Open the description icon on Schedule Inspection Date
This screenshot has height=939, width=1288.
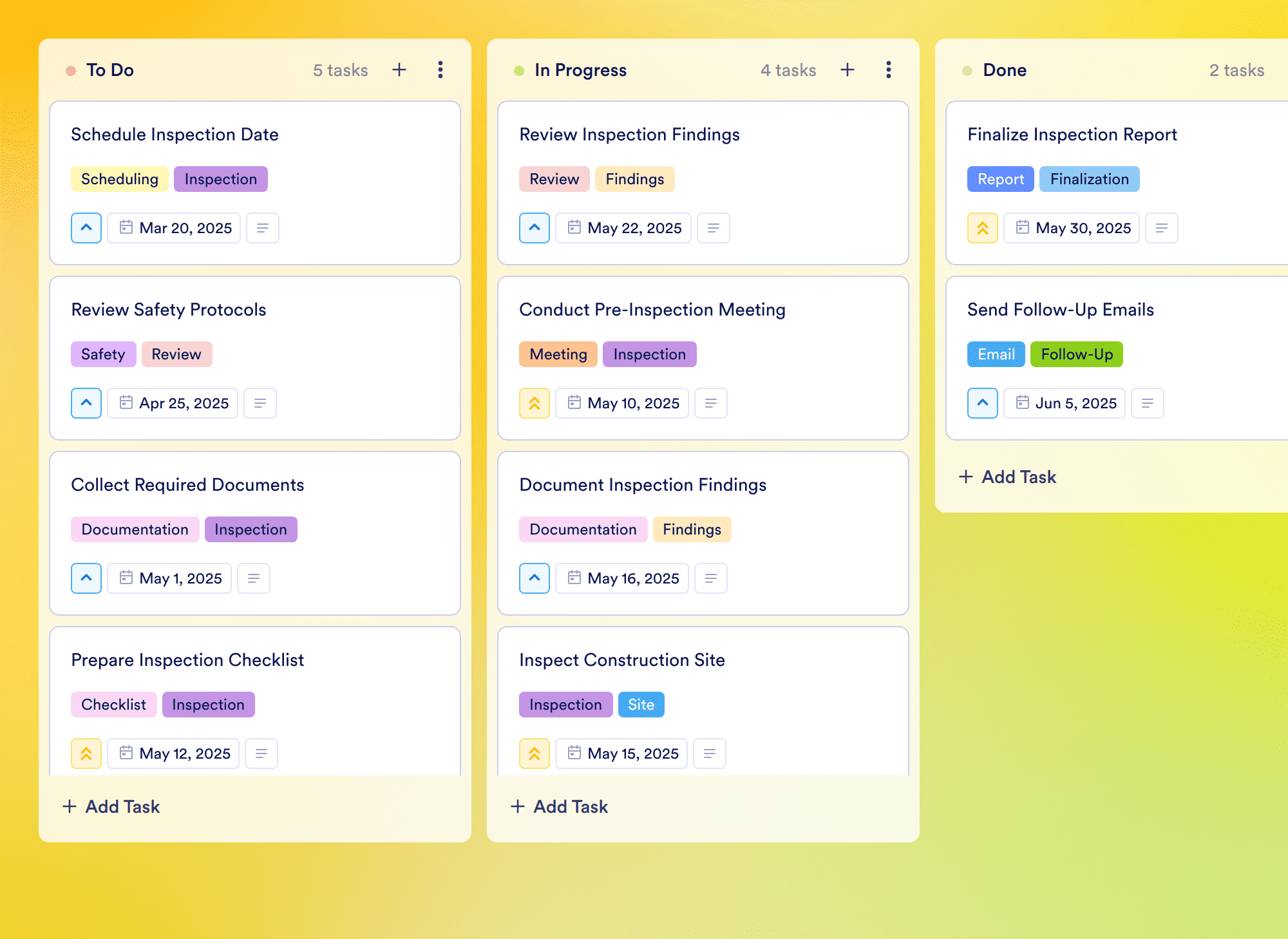pyautogui.click(x=263, y=228)
